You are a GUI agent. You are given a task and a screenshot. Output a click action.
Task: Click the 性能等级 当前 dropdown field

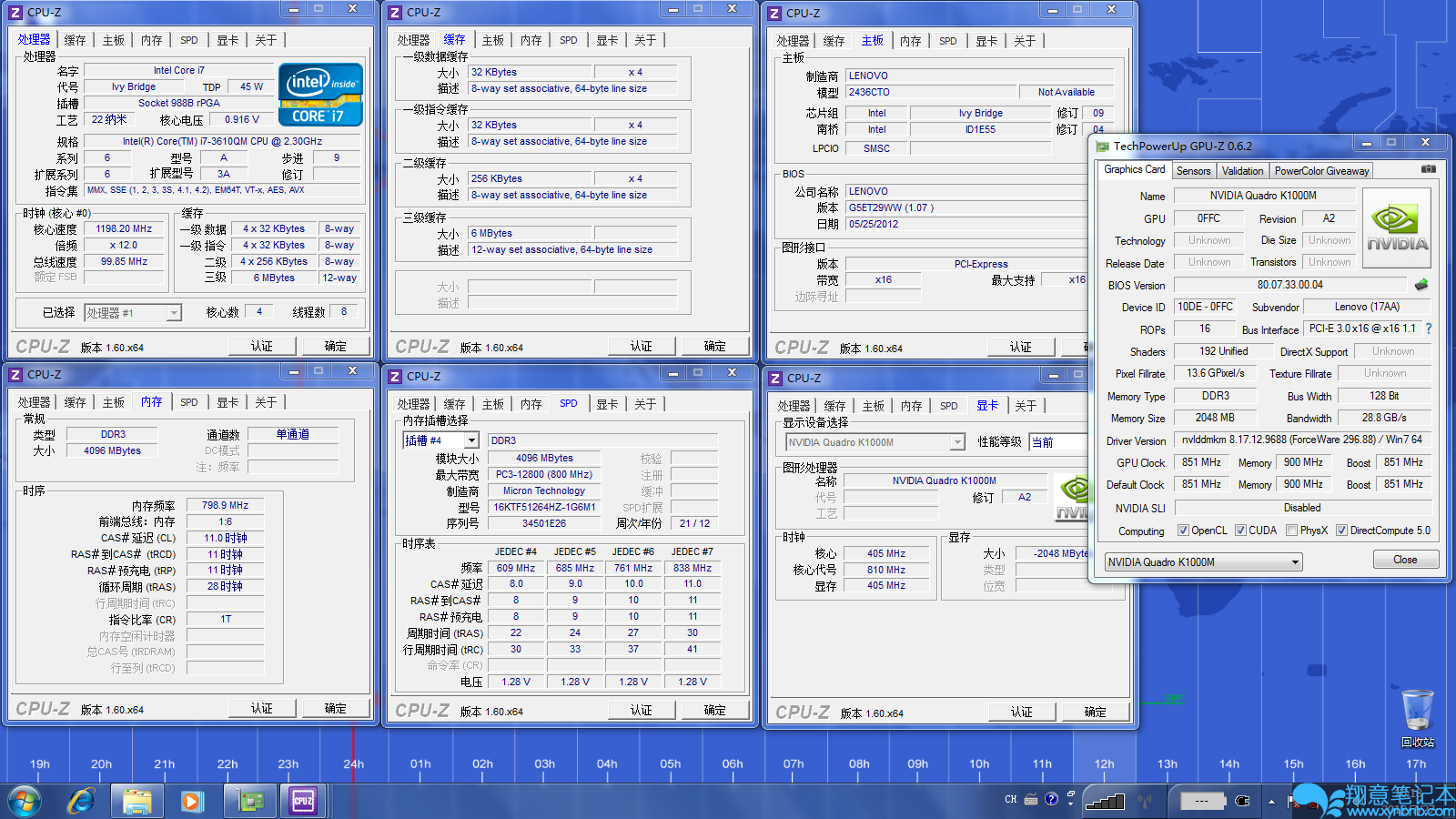pyautogui.click(x=1057, y=442)
